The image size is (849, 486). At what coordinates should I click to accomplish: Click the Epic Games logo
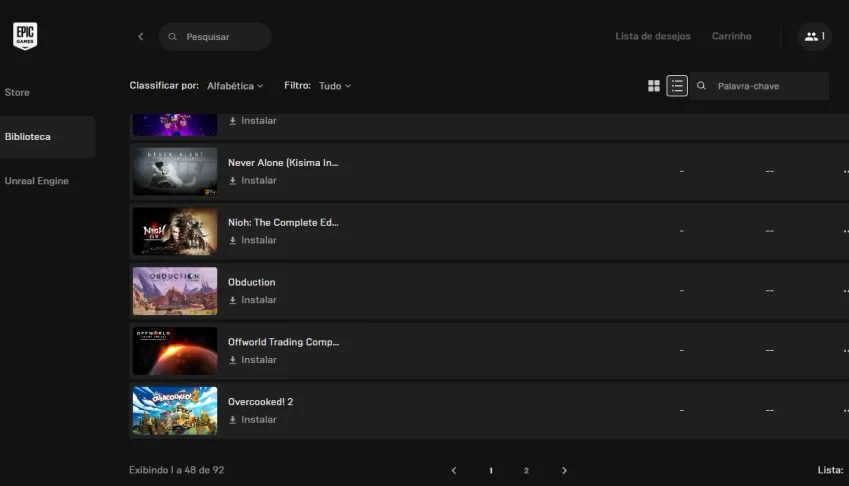pos(25,36)
